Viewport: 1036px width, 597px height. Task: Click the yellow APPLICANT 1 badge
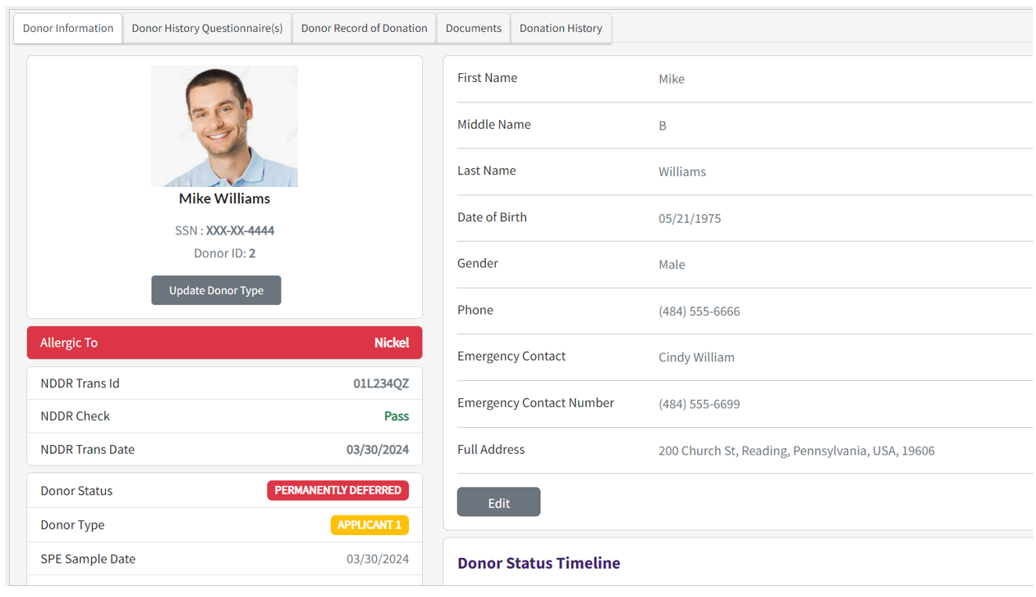pyautogui.click(x=369, y=525)
